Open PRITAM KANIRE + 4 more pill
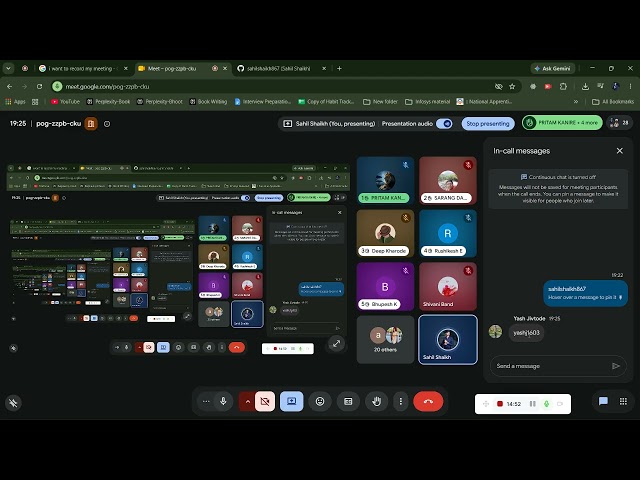The height and width of the screenshot is (480, 640). [x=562, y=122]
